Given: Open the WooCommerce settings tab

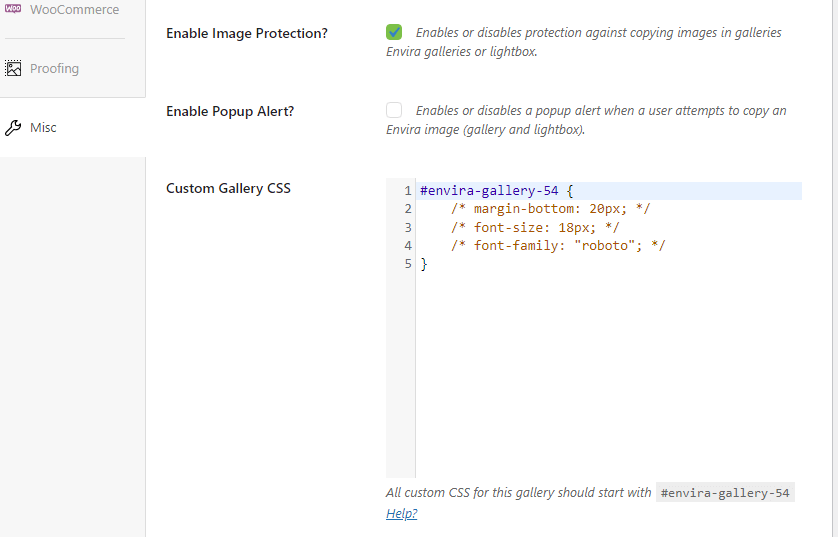Looking at the screenshot, I should [x=74, y=10].
